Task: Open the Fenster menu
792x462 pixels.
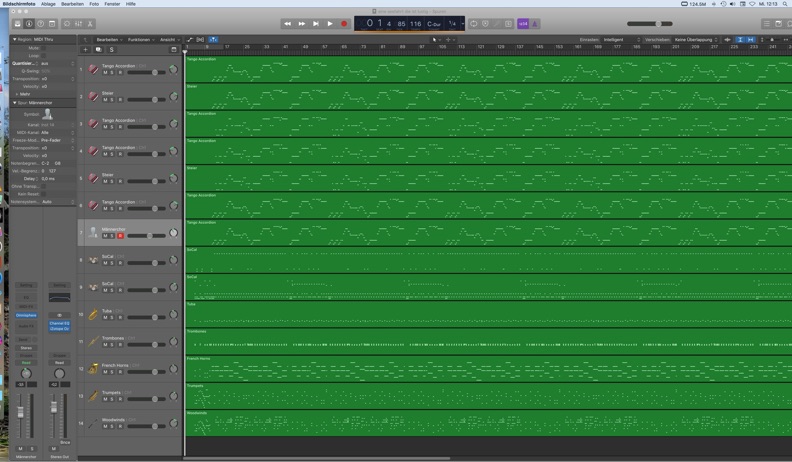Action: click(112, 4)
